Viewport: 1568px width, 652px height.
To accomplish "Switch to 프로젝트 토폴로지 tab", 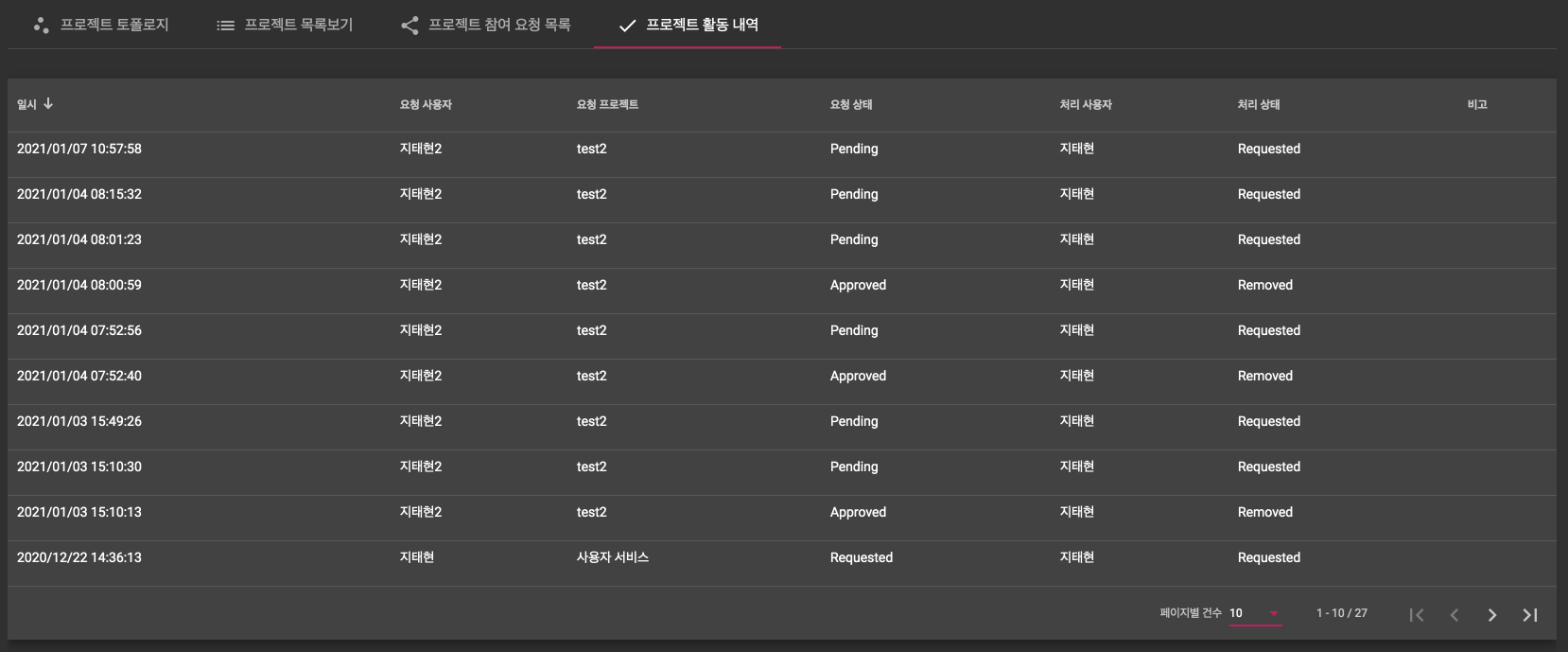I will (114, 25).
